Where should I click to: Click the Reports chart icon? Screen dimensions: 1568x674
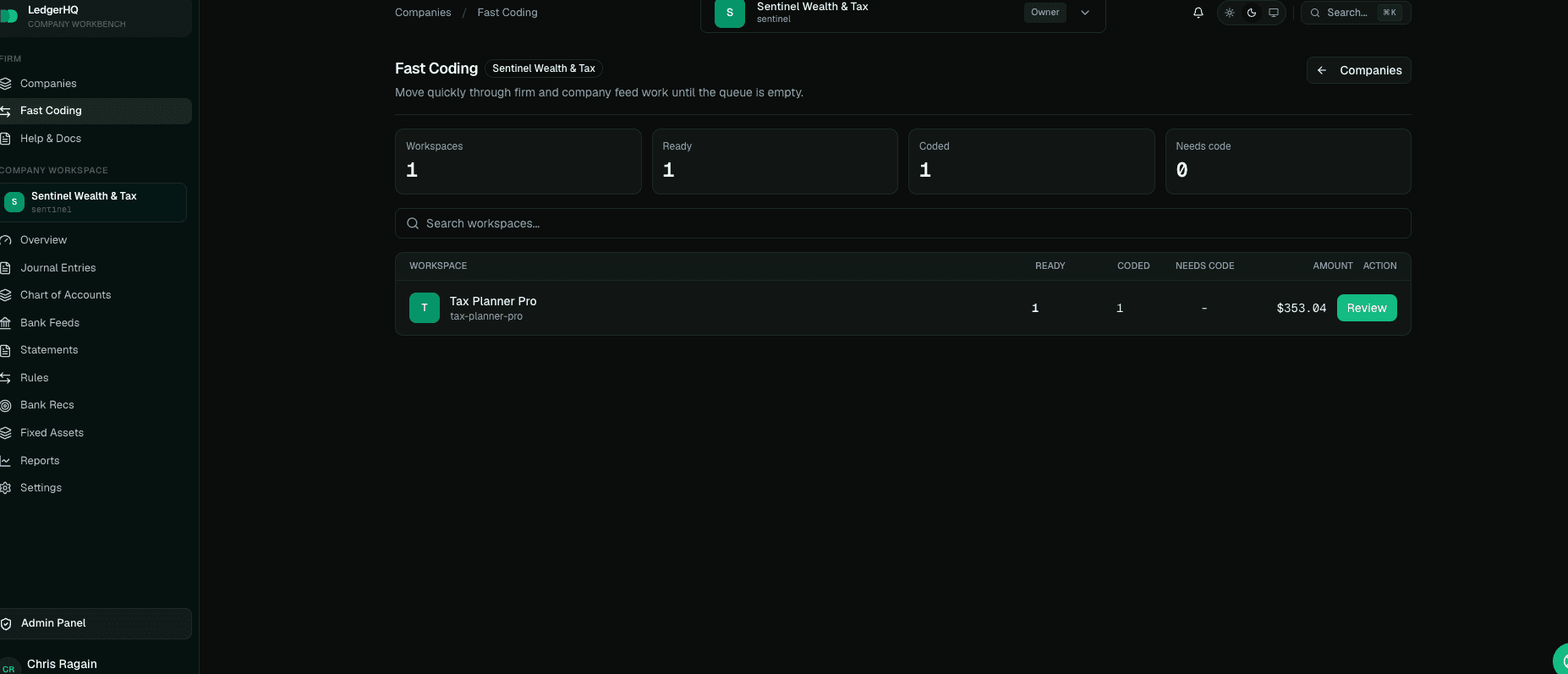[x=5, y=461]
